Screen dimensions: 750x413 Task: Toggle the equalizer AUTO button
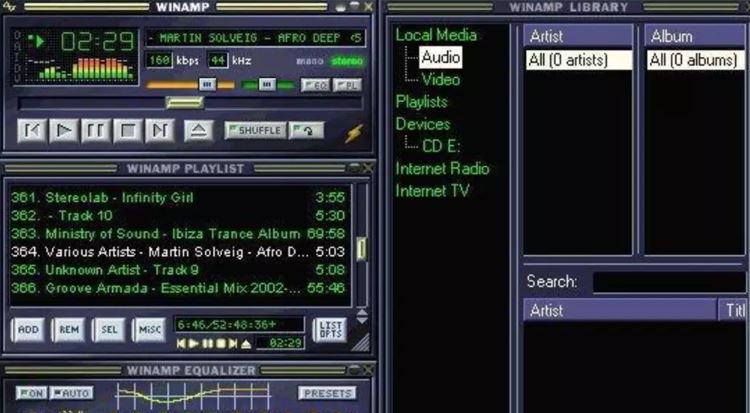tap(71, 393)
